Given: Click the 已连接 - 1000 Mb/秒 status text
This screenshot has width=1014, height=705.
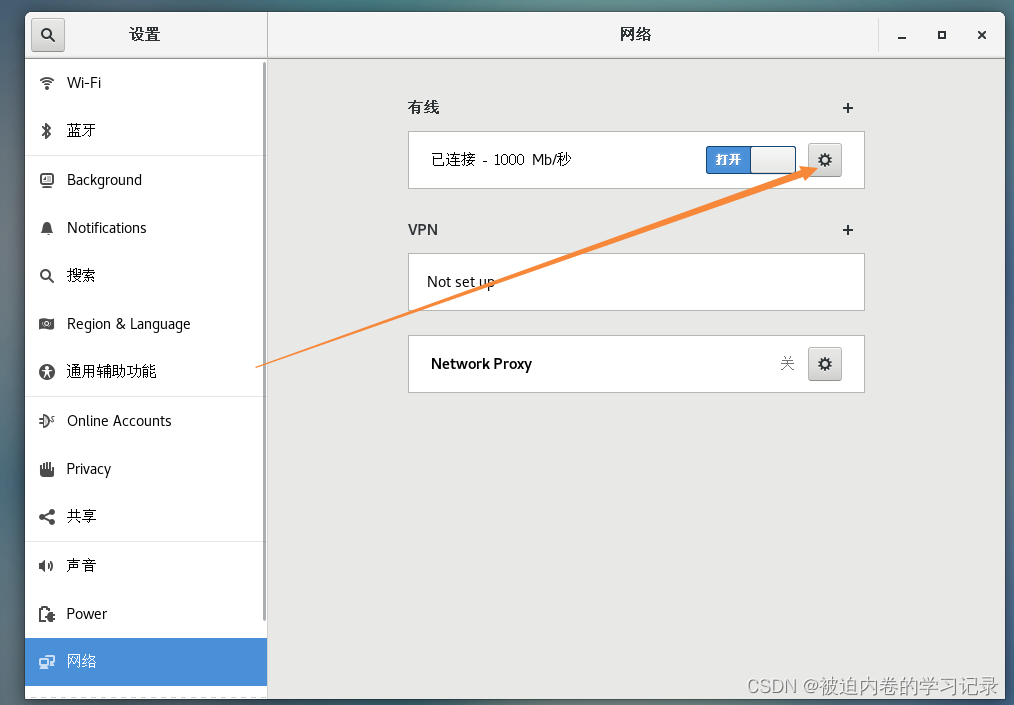Looking at the screenshot, I should (501, 160).
